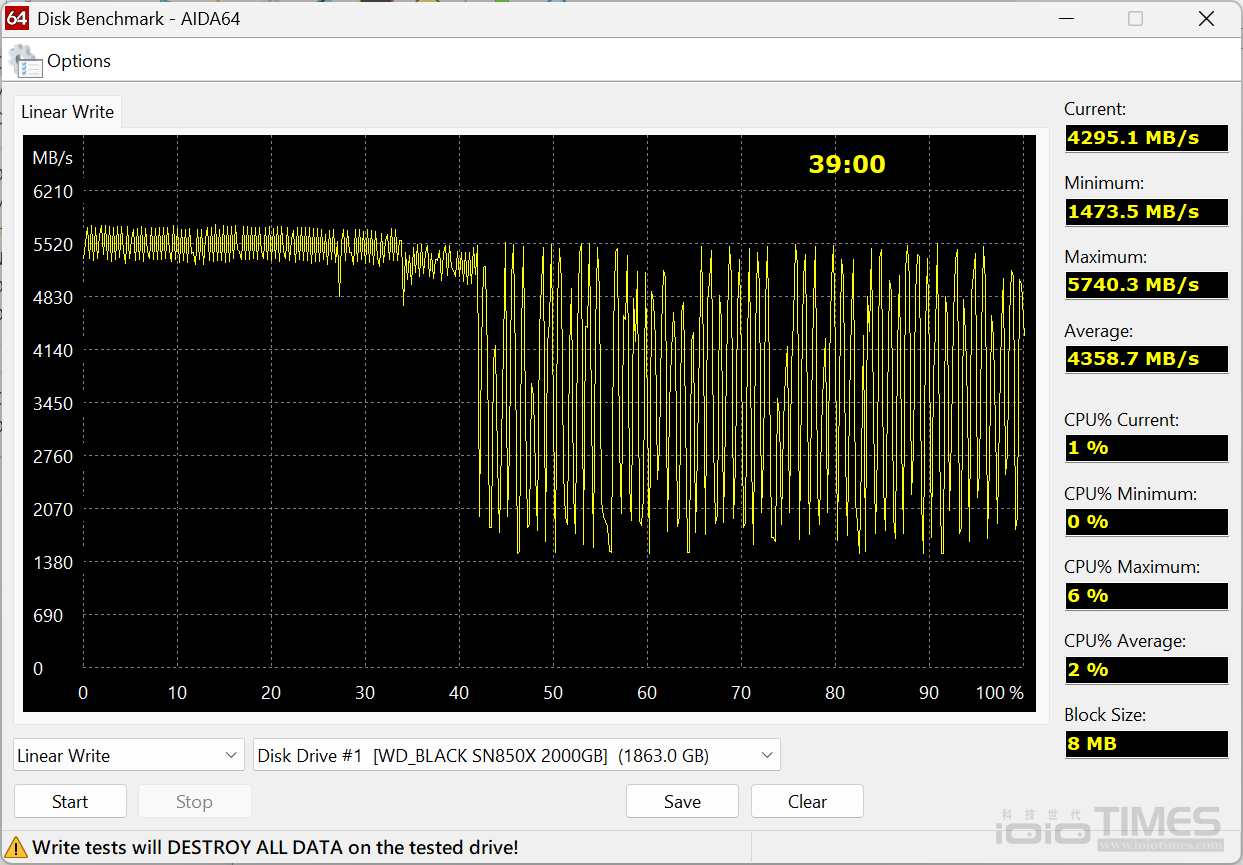Click the Clear button
Viewport: 1243px width, 865px height.
pyautogui.click(x=807, y=801)
